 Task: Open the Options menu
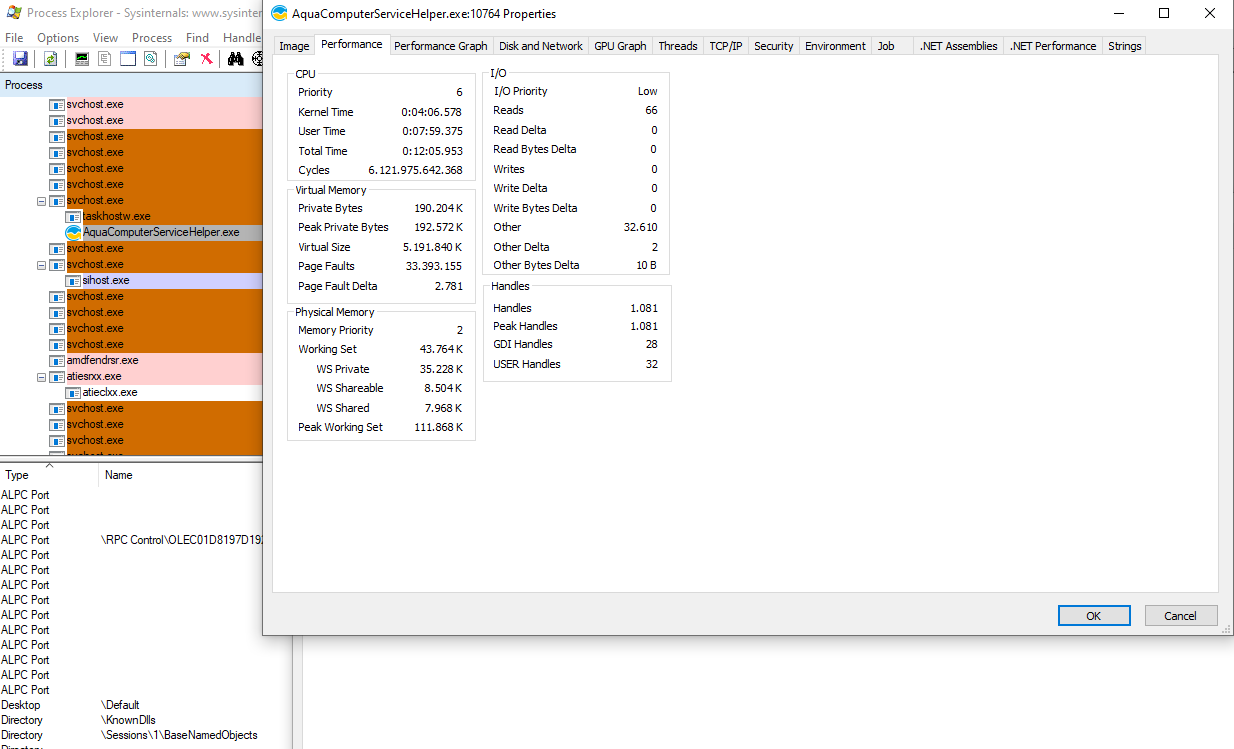(58, 38)
